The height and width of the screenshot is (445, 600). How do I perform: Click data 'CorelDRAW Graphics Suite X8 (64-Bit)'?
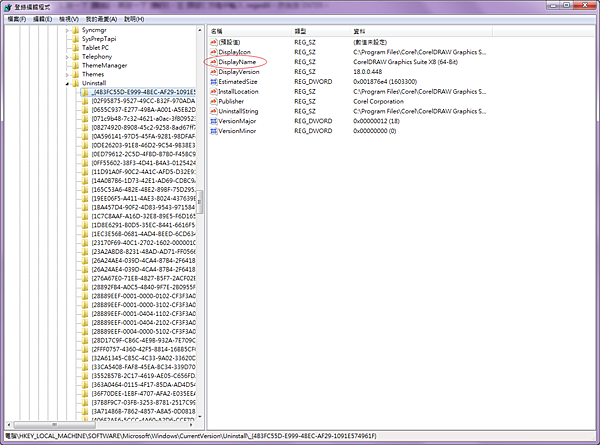[x=405, y=62]
